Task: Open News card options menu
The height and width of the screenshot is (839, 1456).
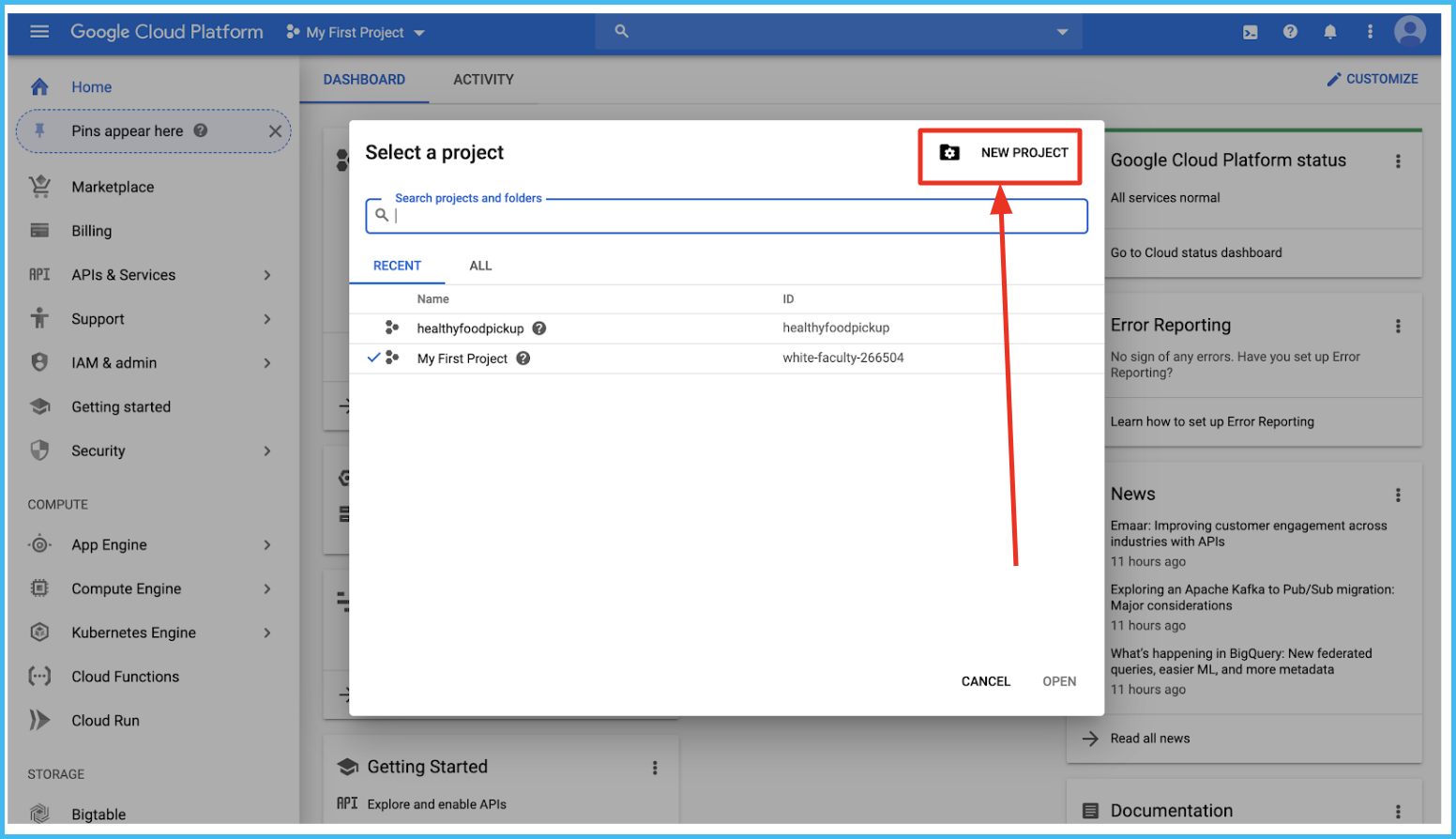Action: 1398,495
